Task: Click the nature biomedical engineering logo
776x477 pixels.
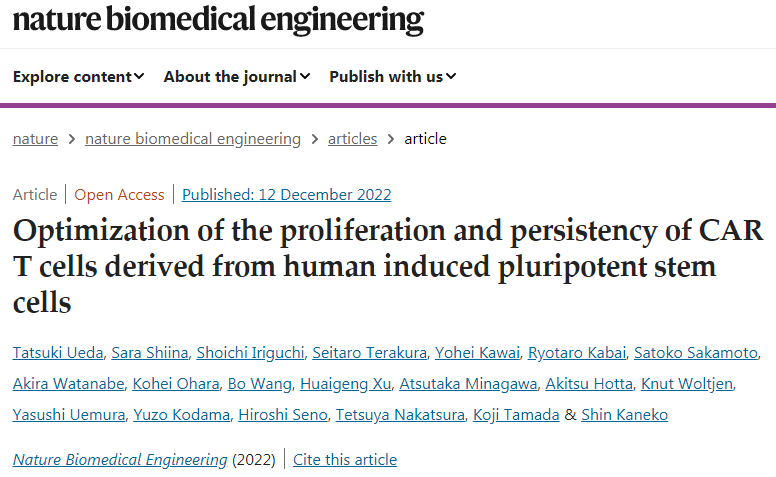Action: [x=218, y=19]
